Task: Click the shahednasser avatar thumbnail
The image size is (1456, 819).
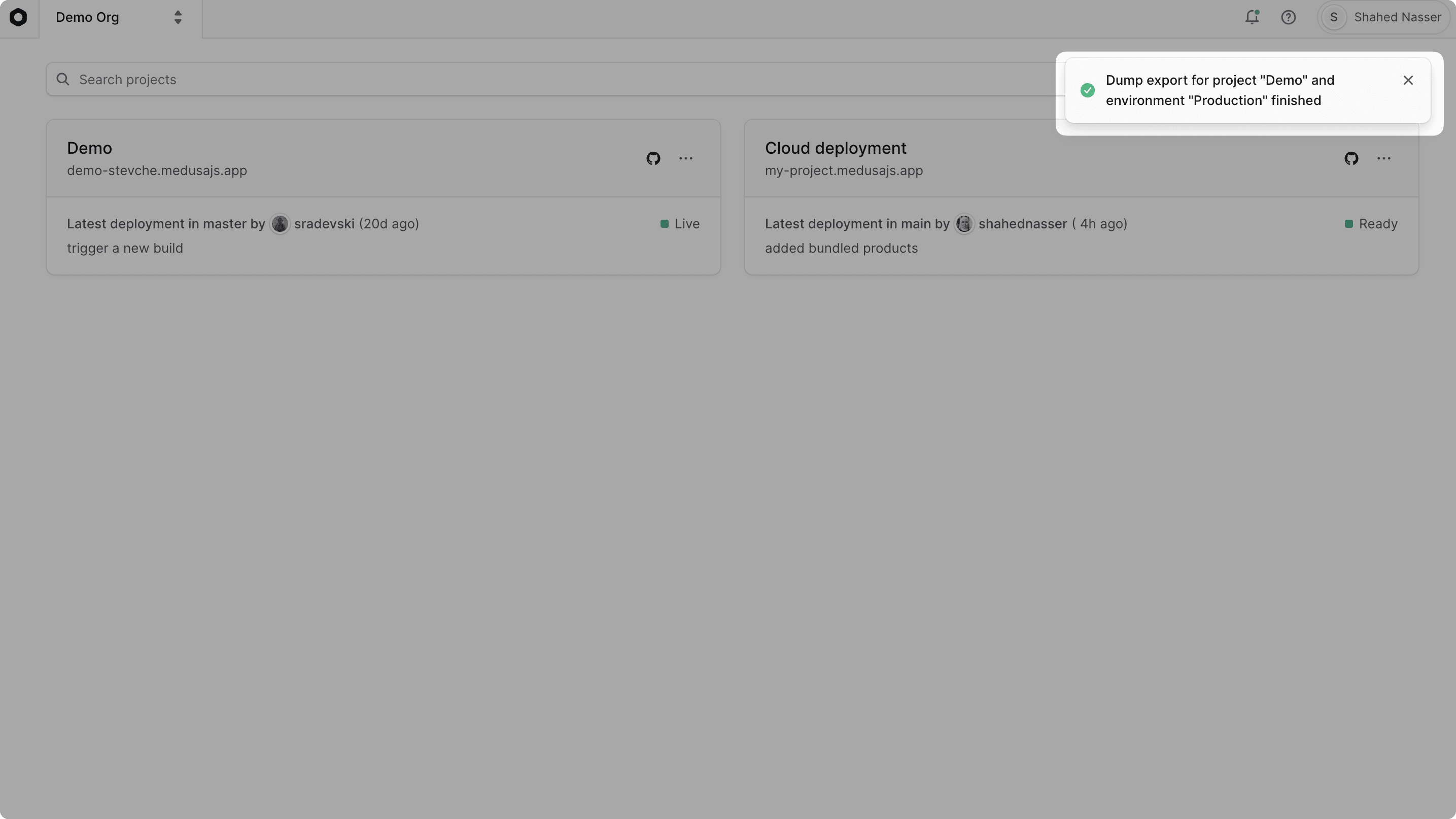Action: [964, 224]
